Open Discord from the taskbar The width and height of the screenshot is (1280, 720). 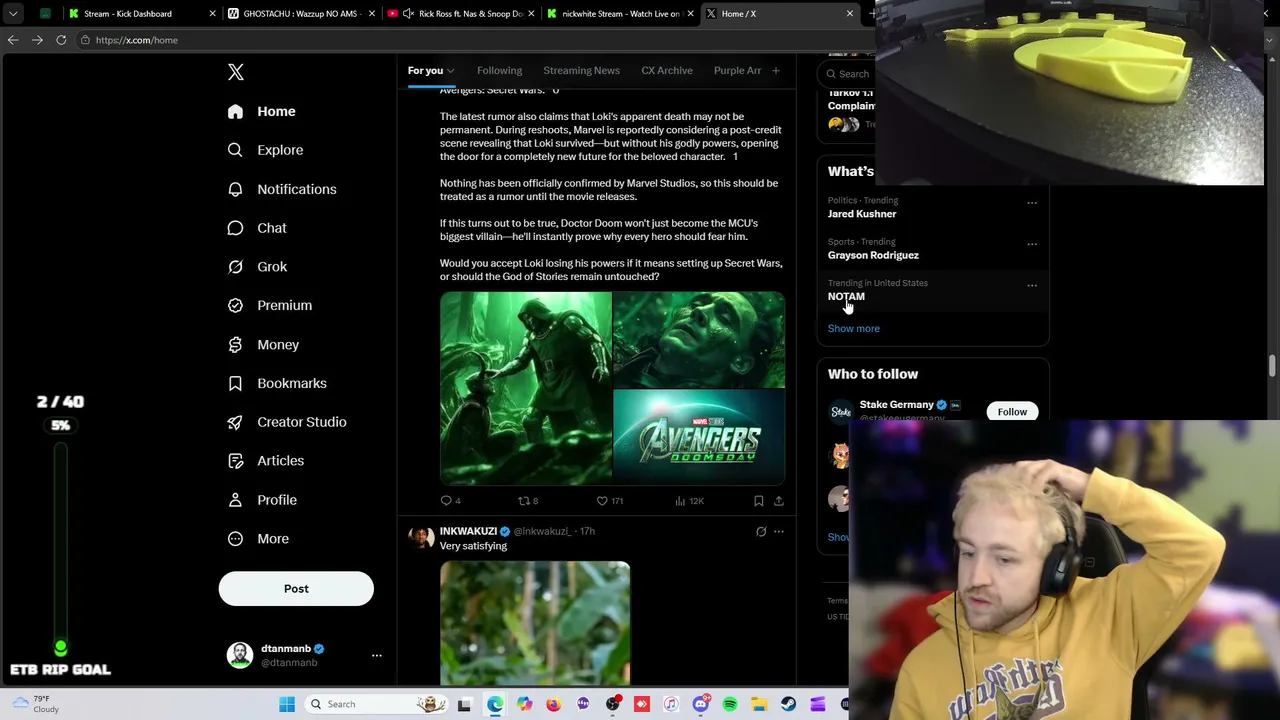click(700, 704)
